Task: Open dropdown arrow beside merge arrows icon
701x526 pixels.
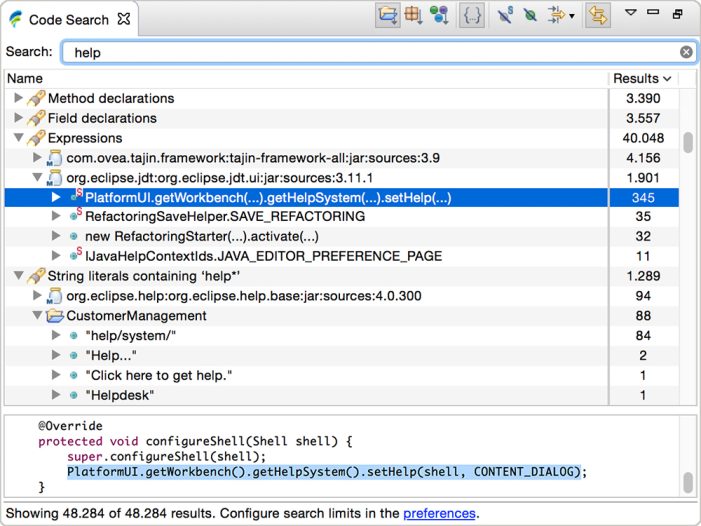Action: click(572, 17)
